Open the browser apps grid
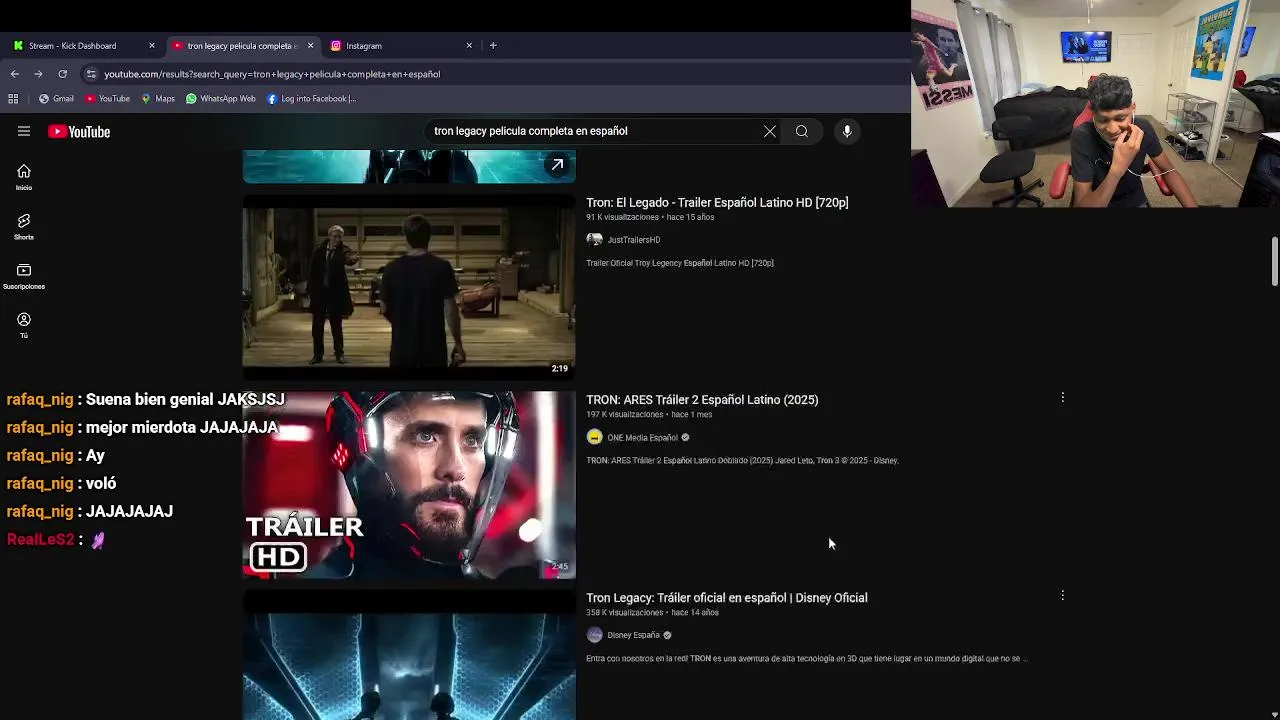1280x720 pixels. tap(13, 98)
